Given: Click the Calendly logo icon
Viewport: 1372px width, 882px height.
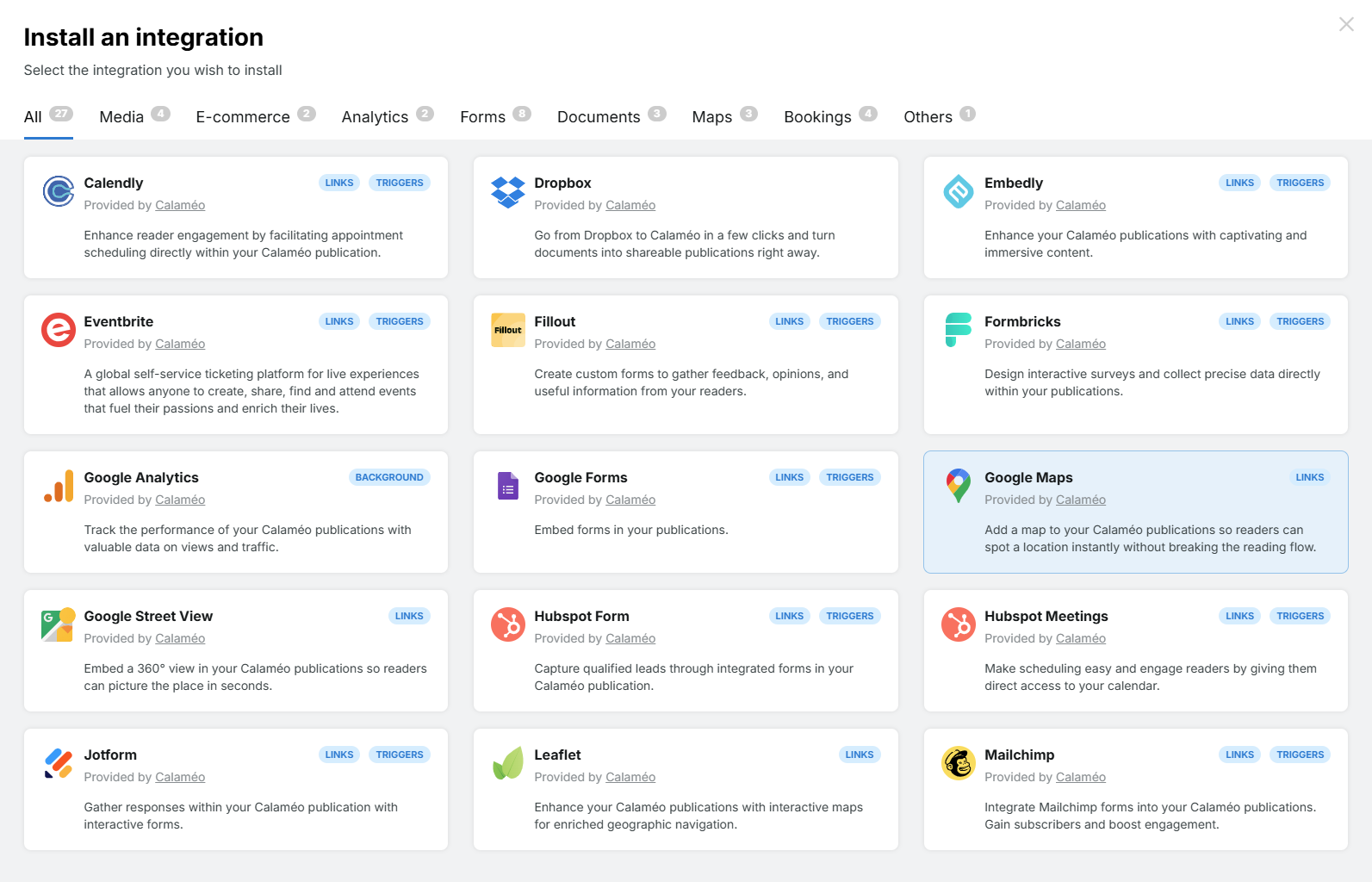Looking at the screenshot, I should [59, 191].
